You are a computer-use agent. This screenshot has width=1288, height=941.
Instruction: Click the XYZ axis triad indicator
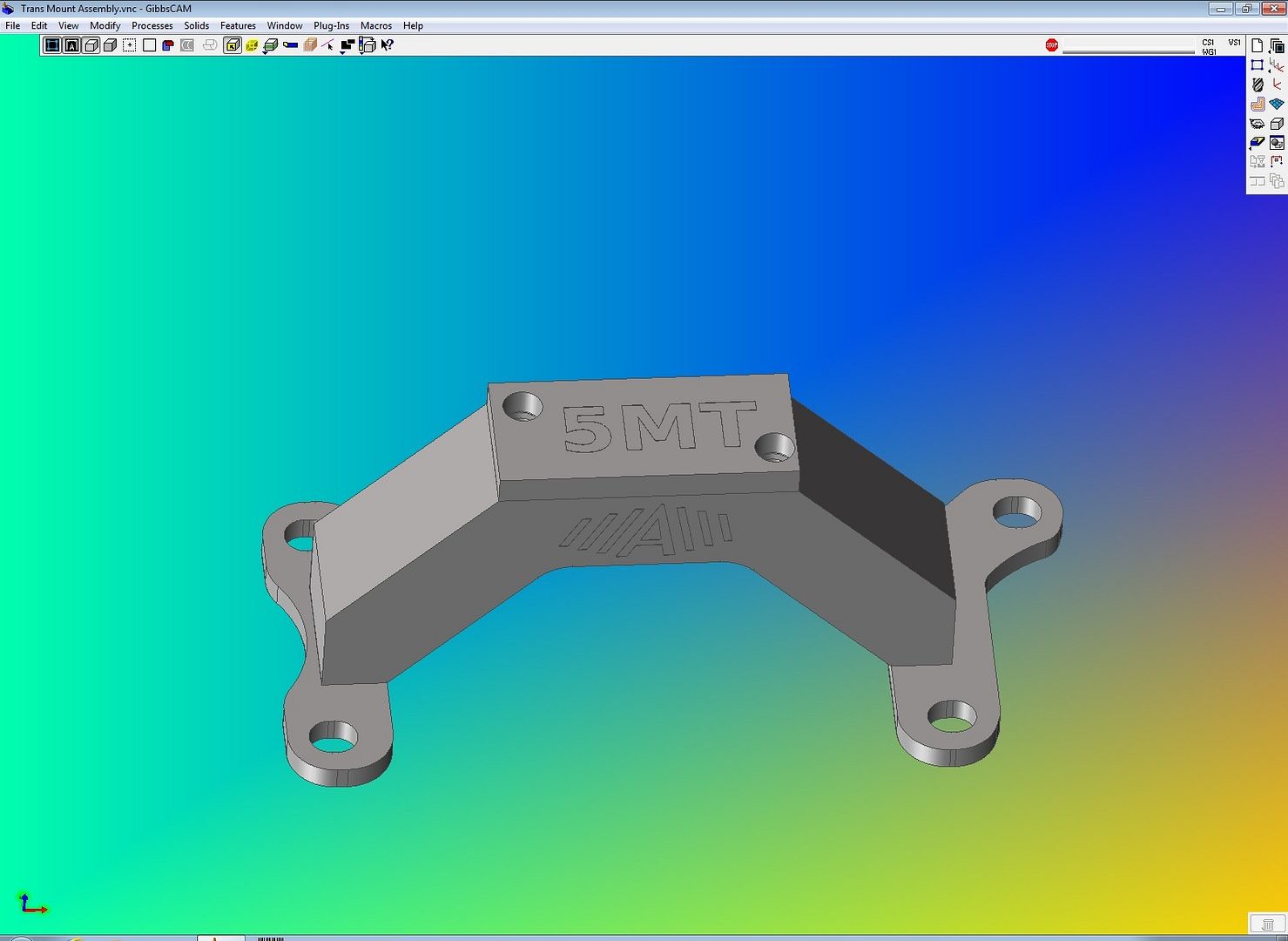pyautogui.click(x=32, y=904)
